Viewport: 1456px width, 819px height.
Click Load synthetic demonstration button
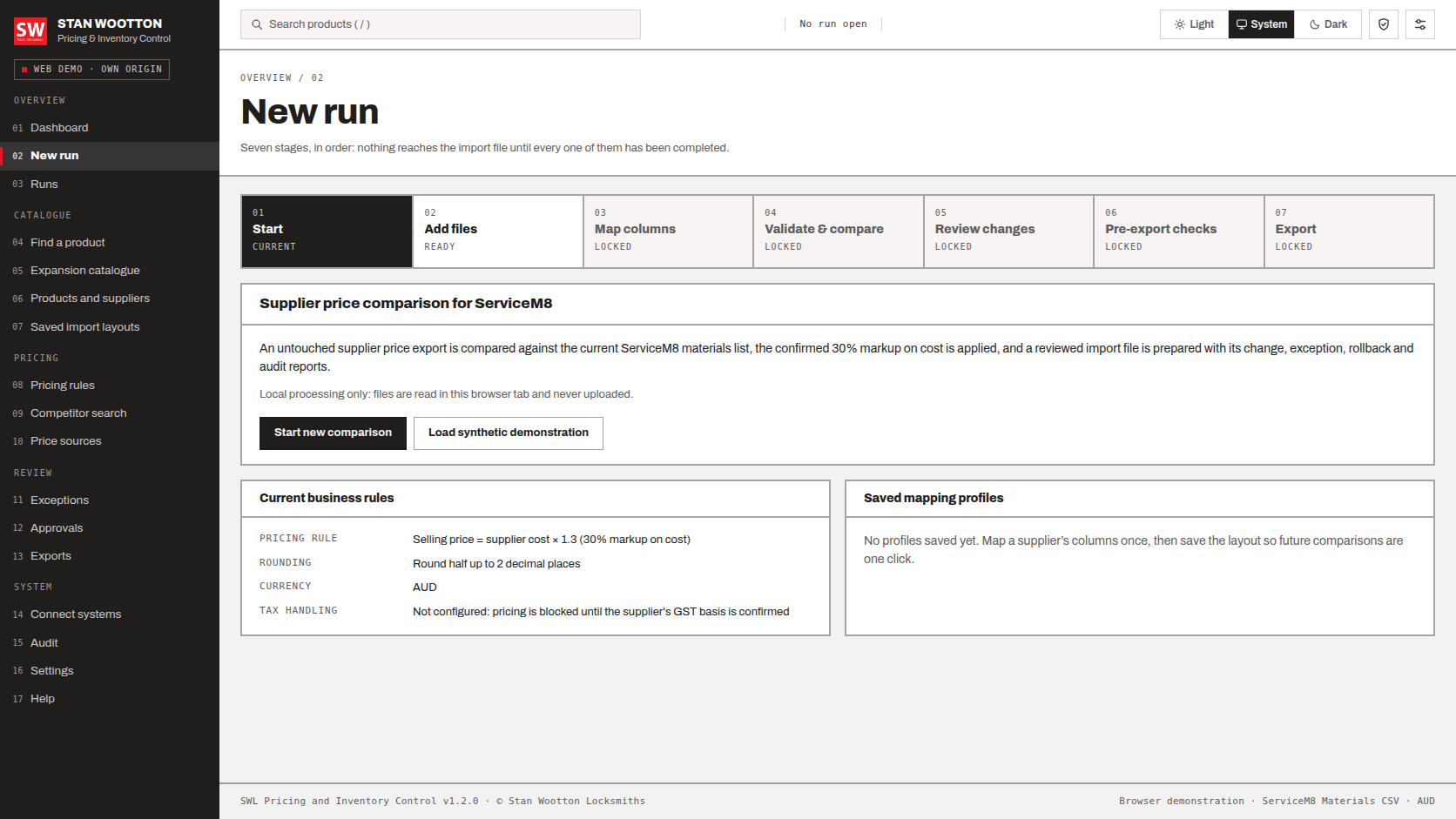pos(509,433)
